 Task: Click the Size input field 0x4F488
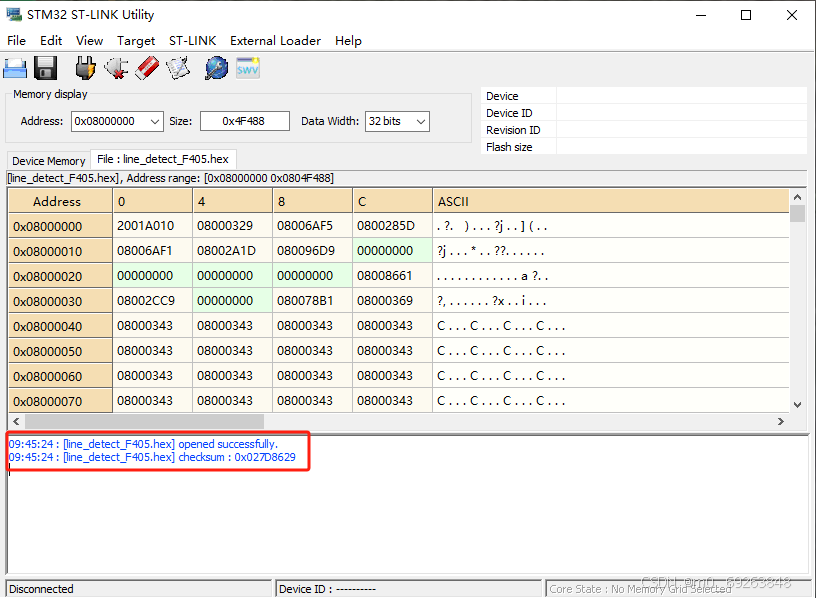coord(245,121)
